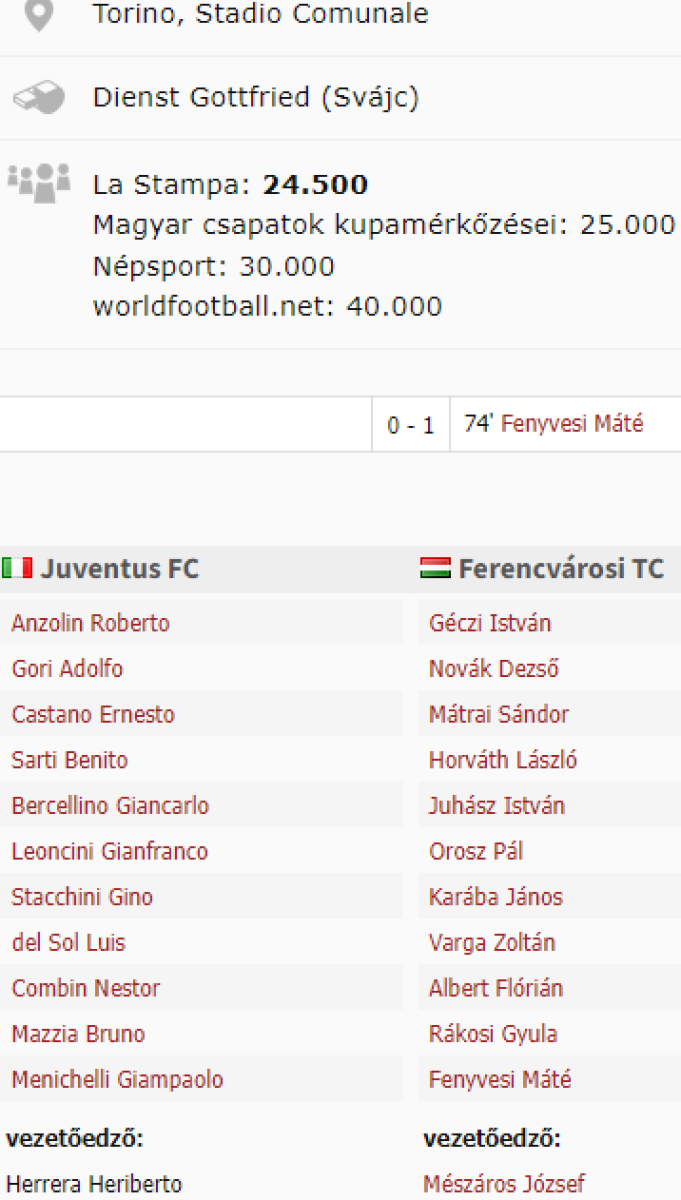This screenshot has height=1200, width=681.
Task: Click the Ferencvárosi TC team heading
Action: [561, 569]
